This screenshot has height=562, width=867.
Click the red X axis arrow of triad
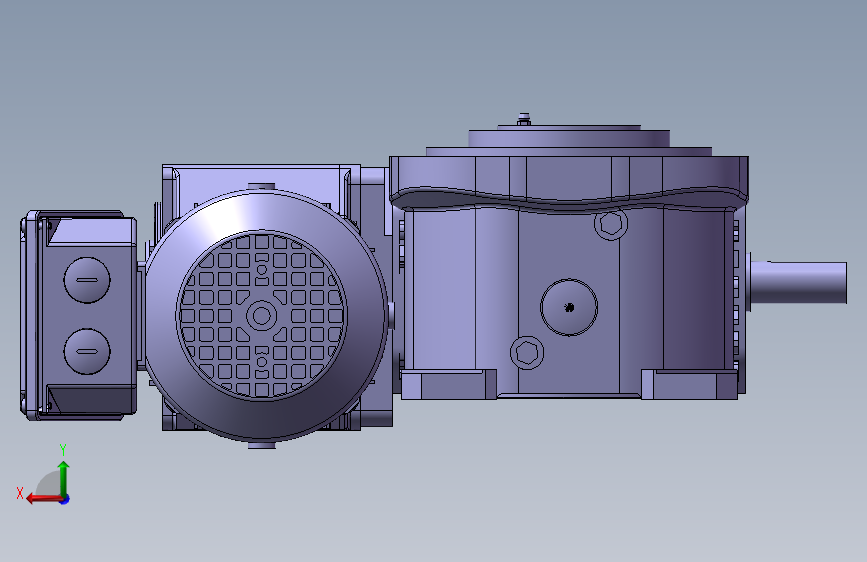pyautogui.click(x=44, y=499)
